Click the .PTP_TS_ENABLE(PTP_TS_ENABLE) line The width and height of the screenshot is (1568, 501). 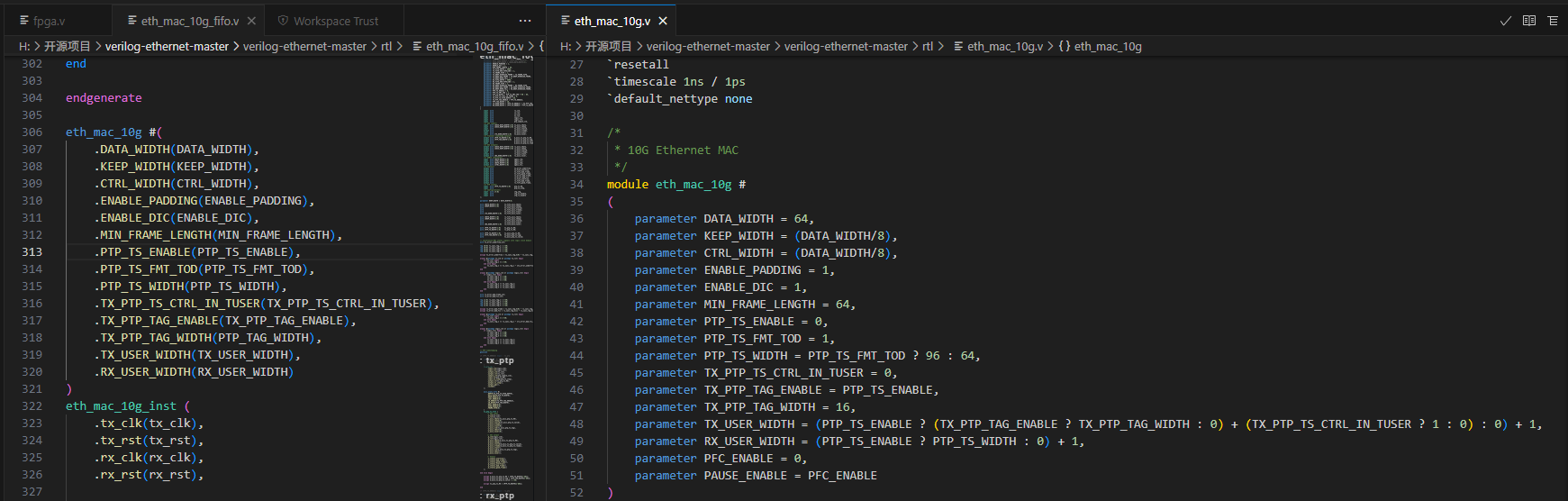point(197,252)
